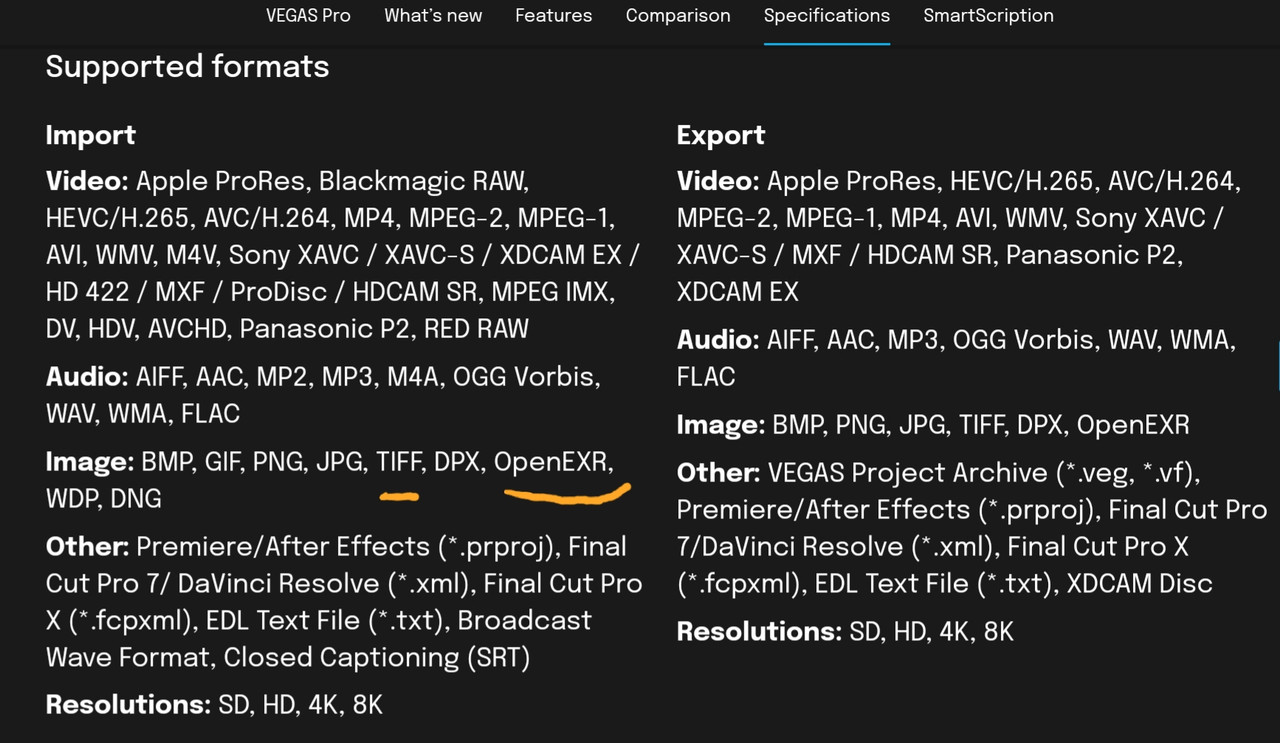
Task: Click the underlined TIFF text under Import
Action: coord(399,462)
